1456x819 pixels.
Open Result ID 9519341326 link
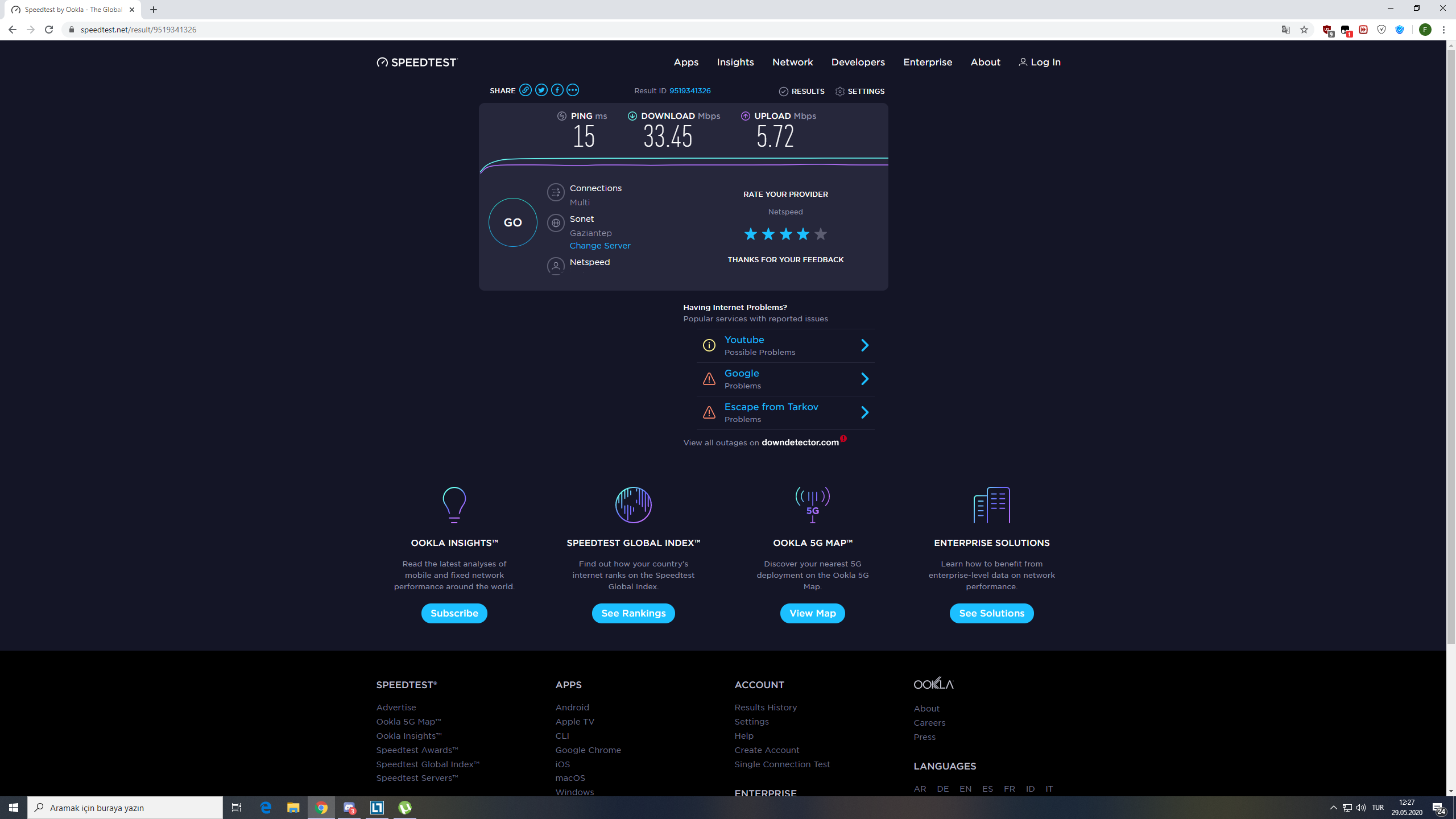690,90
